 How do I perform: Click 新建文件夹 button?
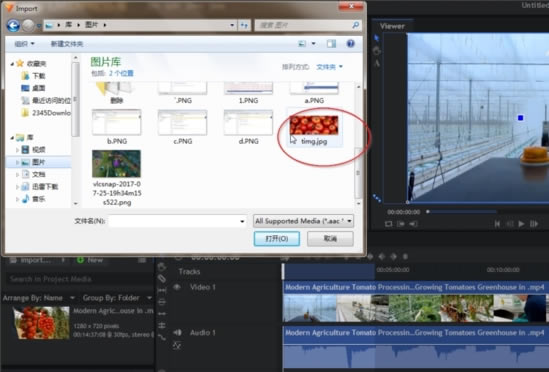point(67,44)
